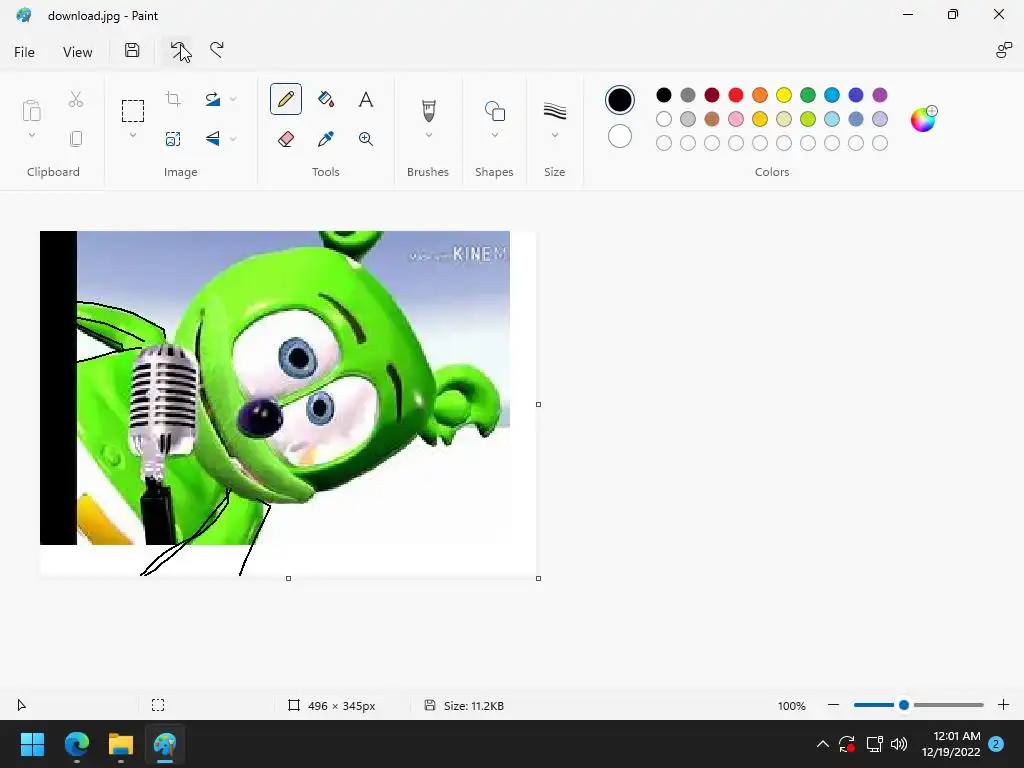Click the Windows Start button
1024x768 pixels.
33,744
